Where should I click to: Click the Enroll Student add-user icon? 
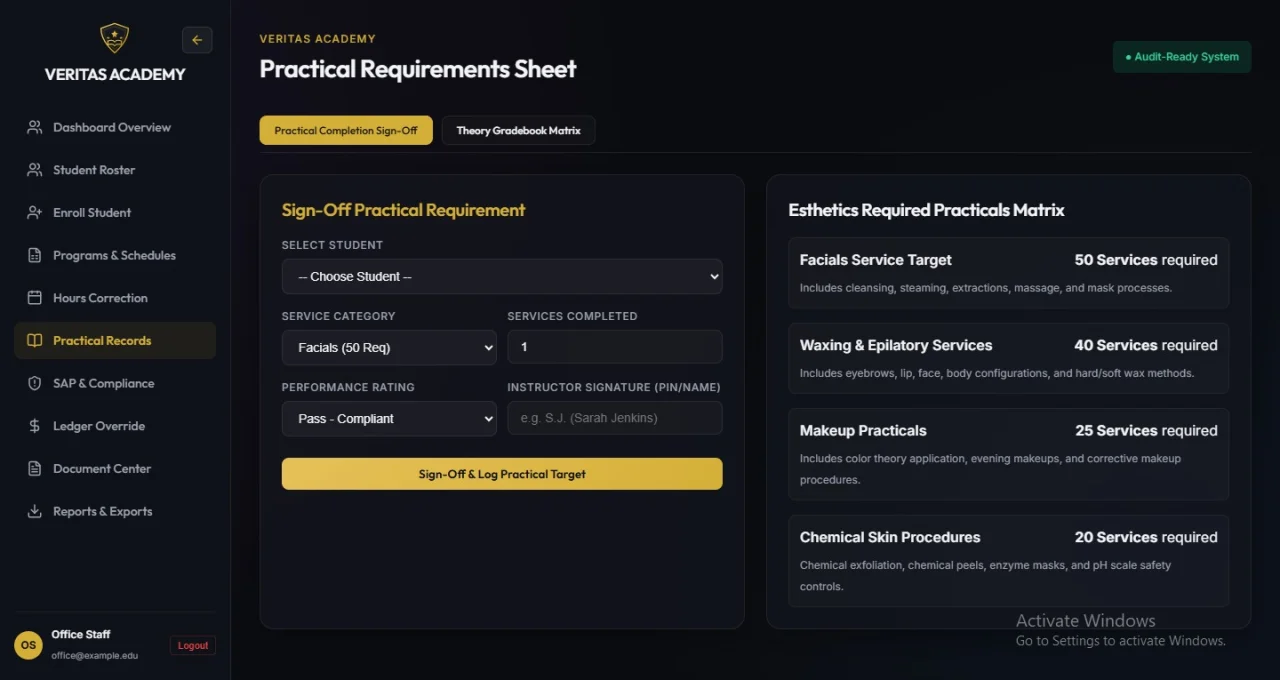pos(35,213)
